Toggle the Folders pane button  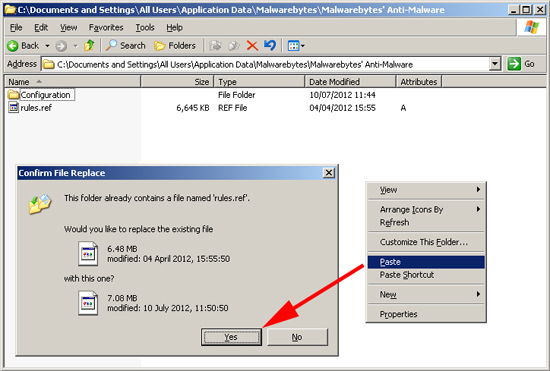coord(175,46)
